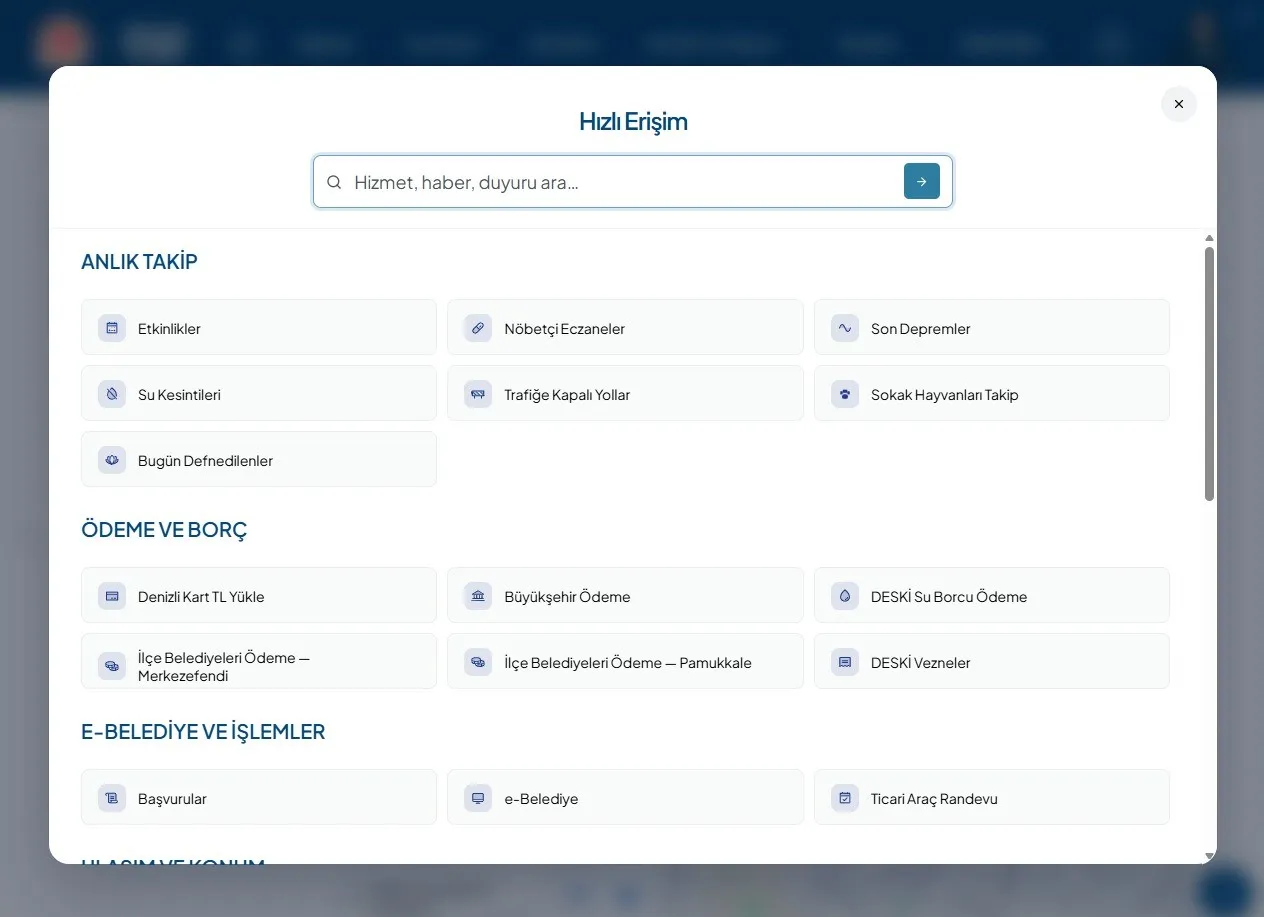Screen dimensions: 1264x917
Task: Click the water-off icon for Su Kesintileri
Action: (x=112, y=394)
